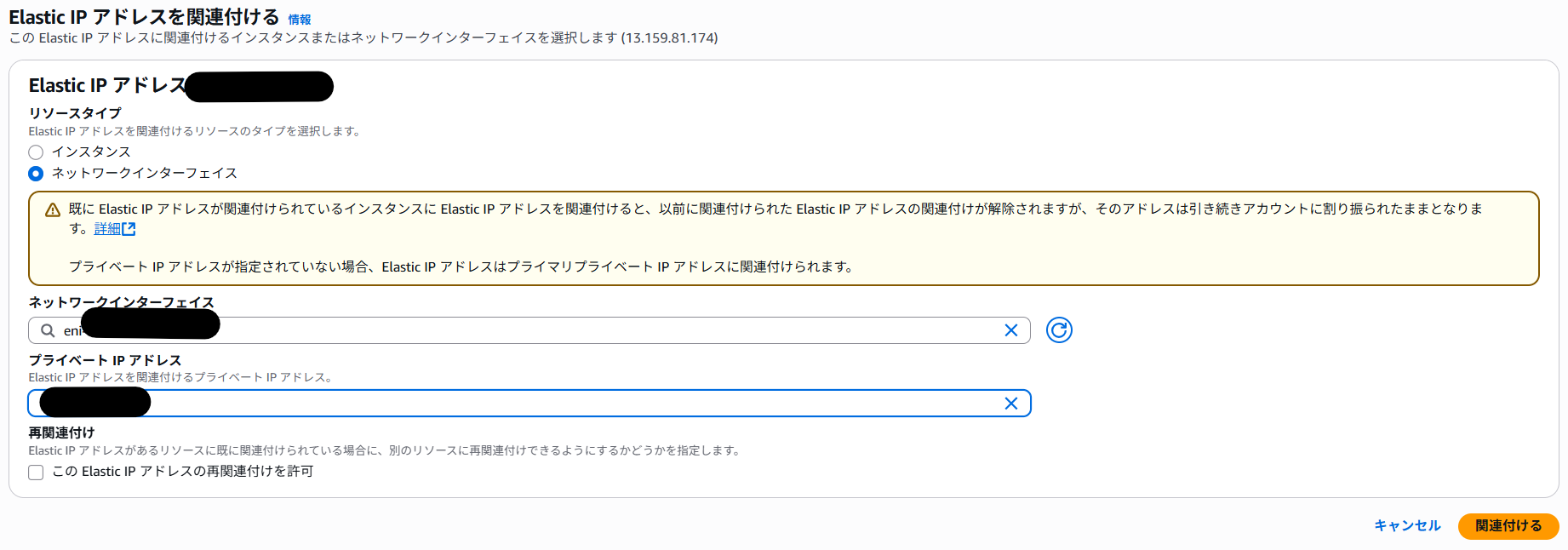Open the 情報 info link
The height and width of the screenshot is (550, 1568).
299,20
